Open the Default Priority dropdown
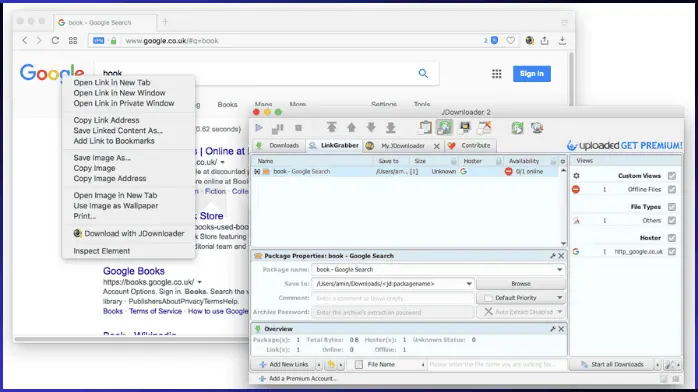Image resolution: width=698 pixels, height=392 pixels. (x=521, y=298)
